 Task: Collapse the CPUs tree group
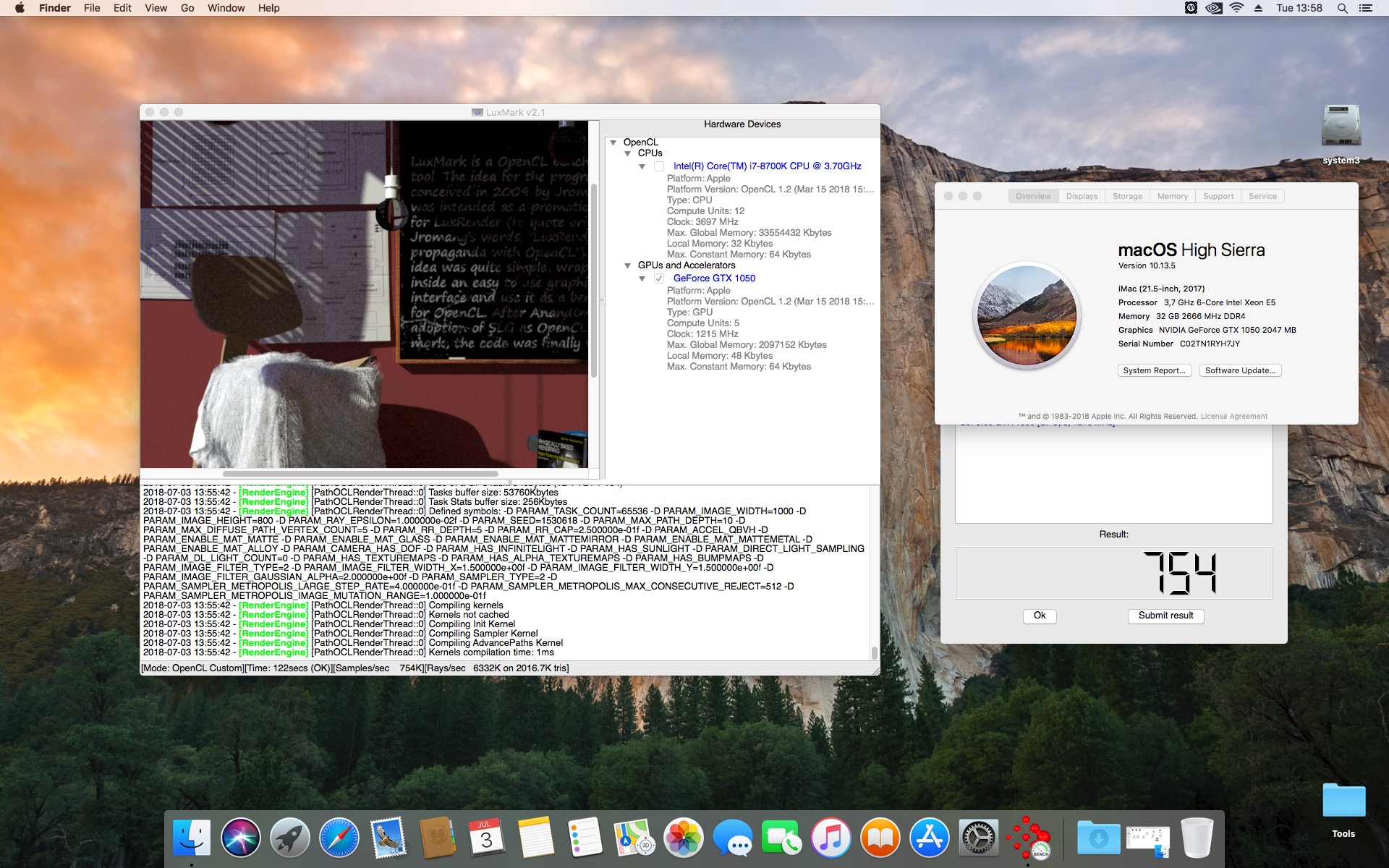click(628, 153)
